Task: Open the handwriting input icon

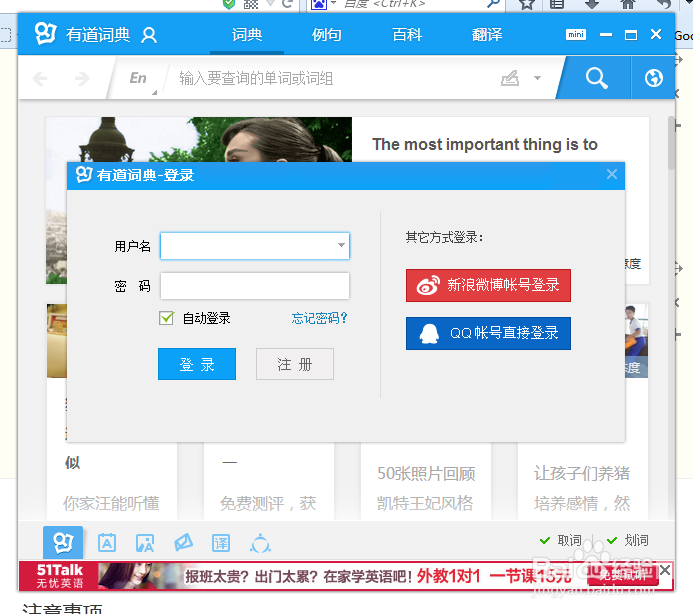Action: tap(510, 78)
